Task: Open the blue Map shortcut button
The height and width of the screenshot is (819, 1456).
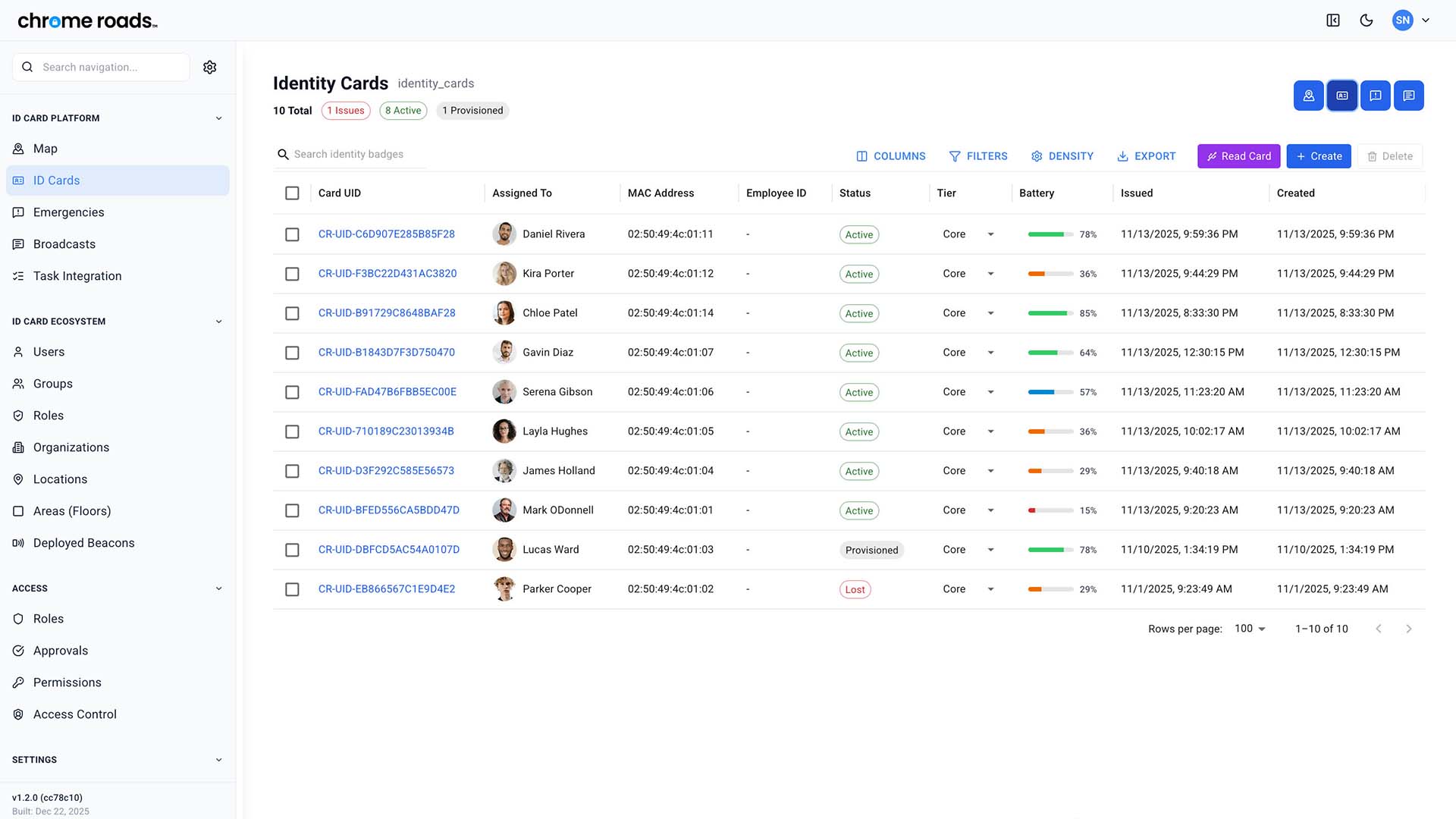Action: point(1308,96)
